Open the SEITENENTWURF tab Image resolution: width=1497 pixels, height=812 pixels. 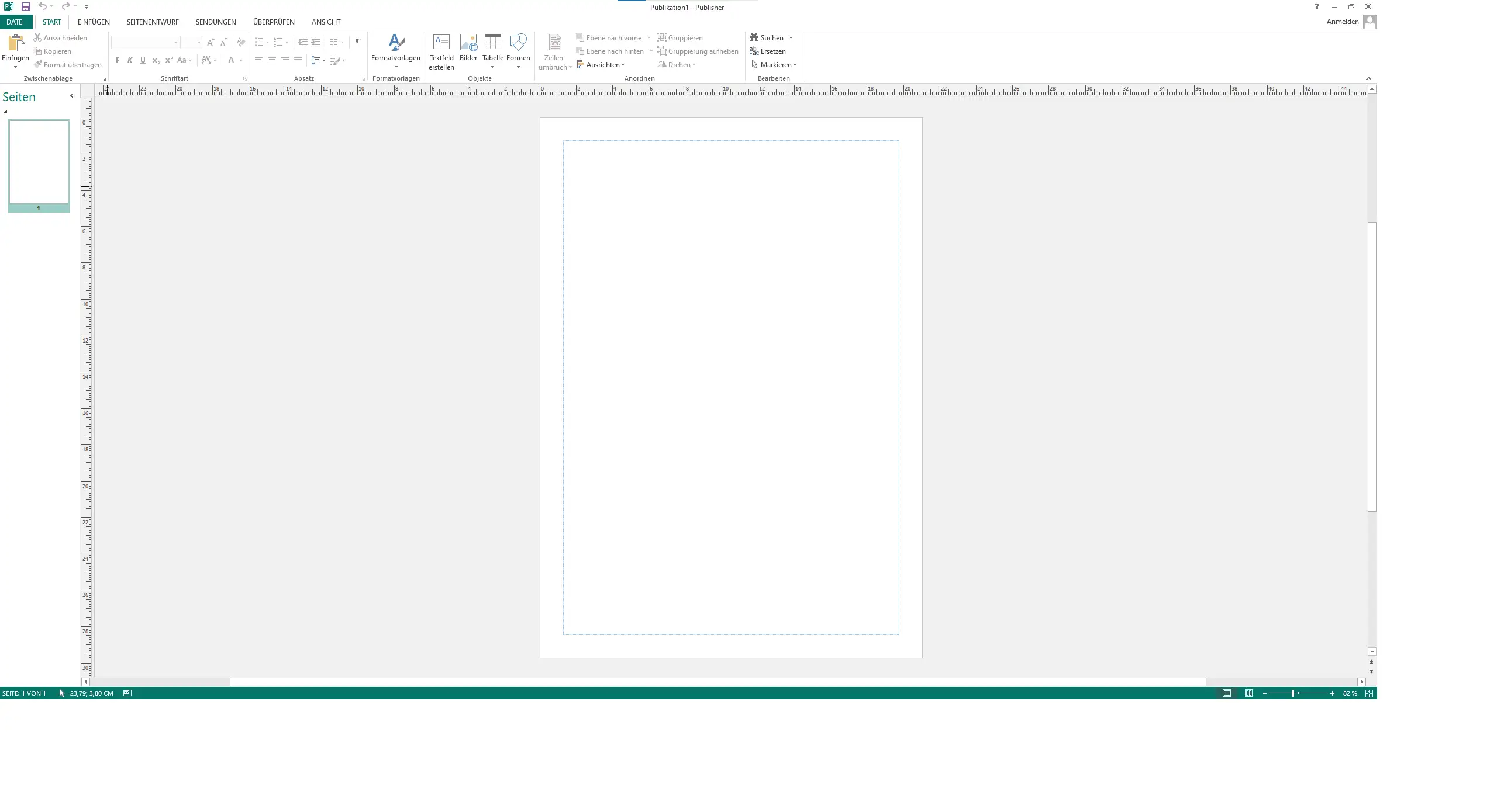tap(153, 22)
